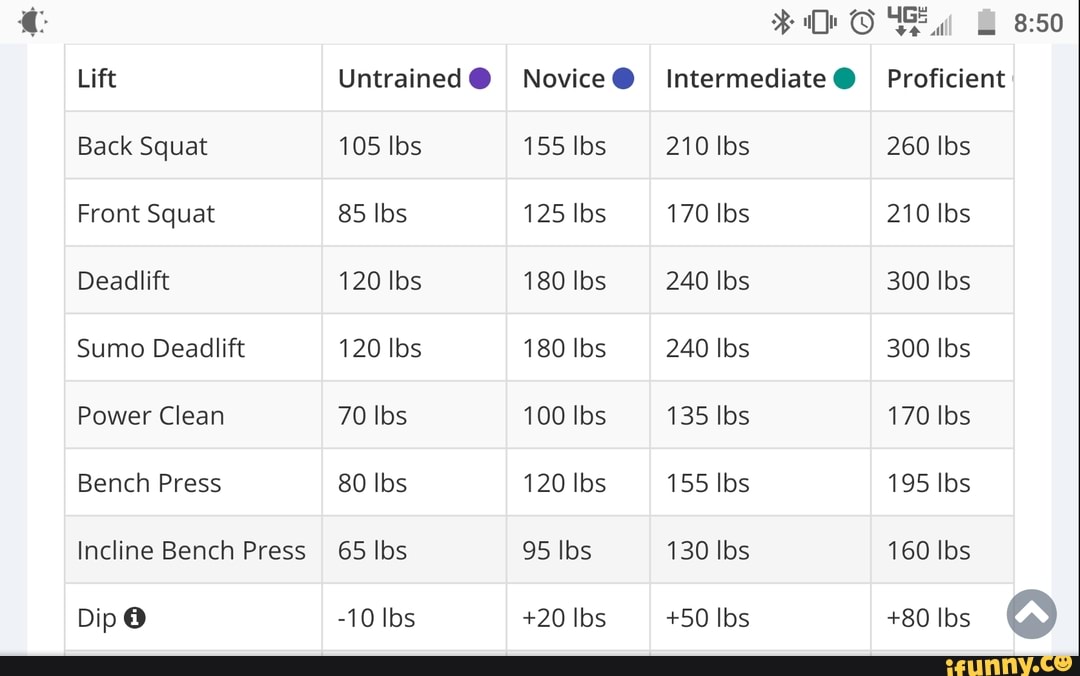Click the Back Squat row label

click(x=142, y=145)
